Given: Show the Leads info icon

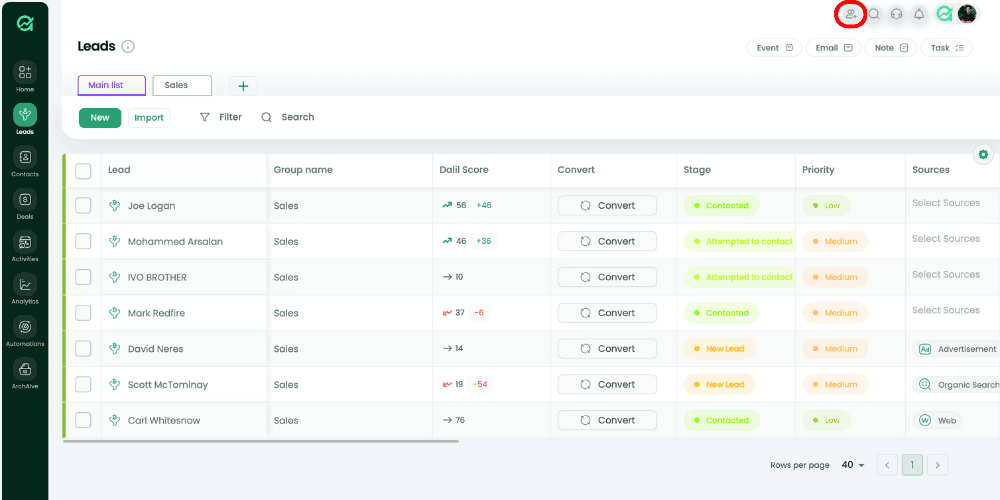Looking at the screenshot, I should (x=128, y=47).
